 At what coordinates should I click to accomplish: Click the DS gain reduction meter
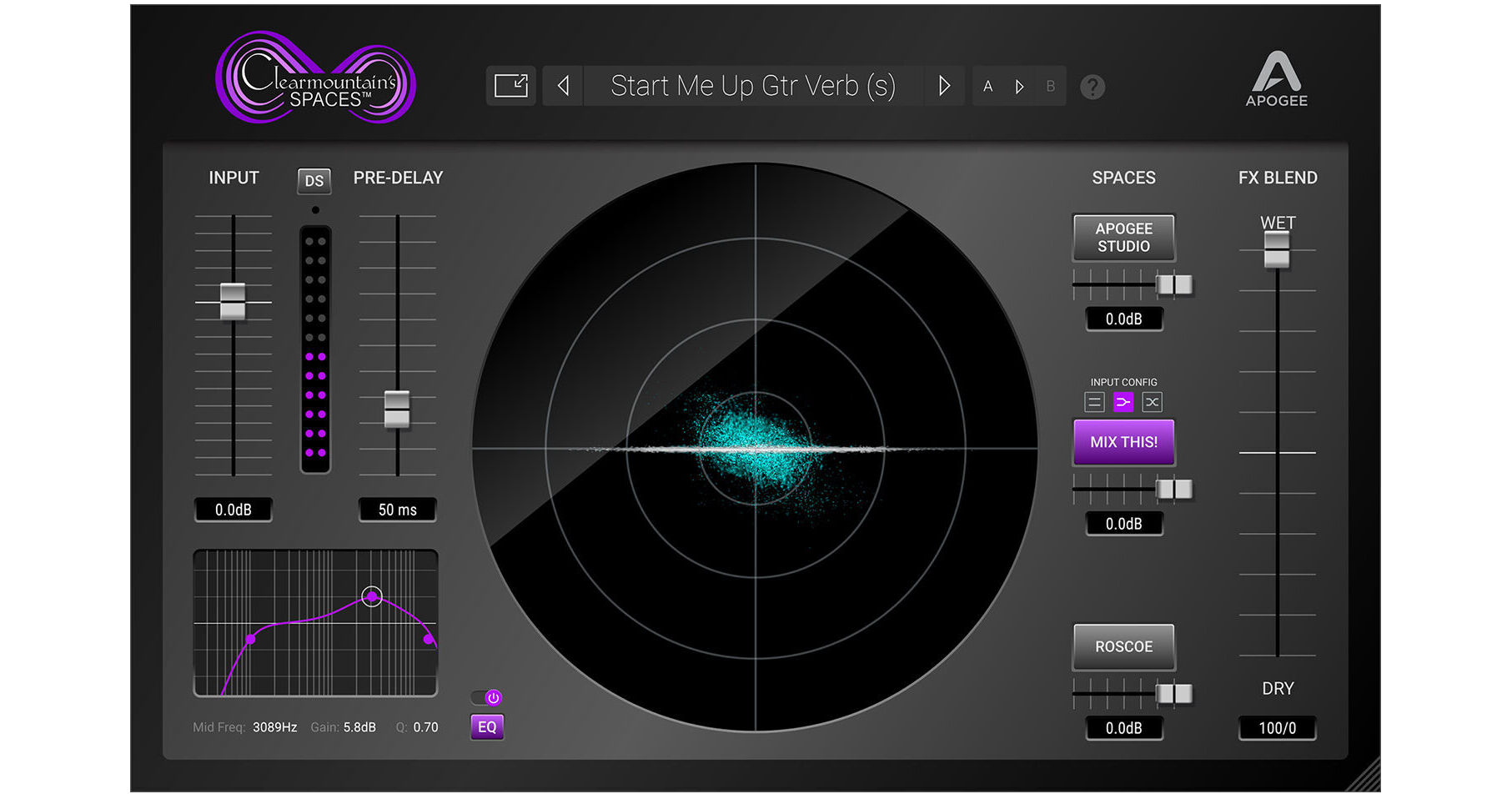315,349
